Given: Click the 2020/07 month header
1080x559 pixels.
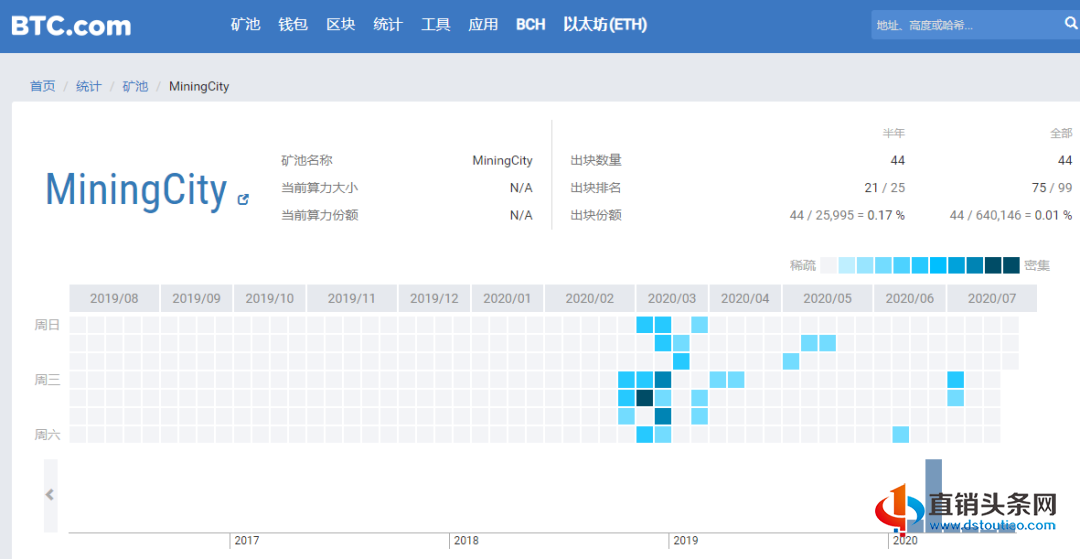Looking at the screenshot, I should point(992,298).
